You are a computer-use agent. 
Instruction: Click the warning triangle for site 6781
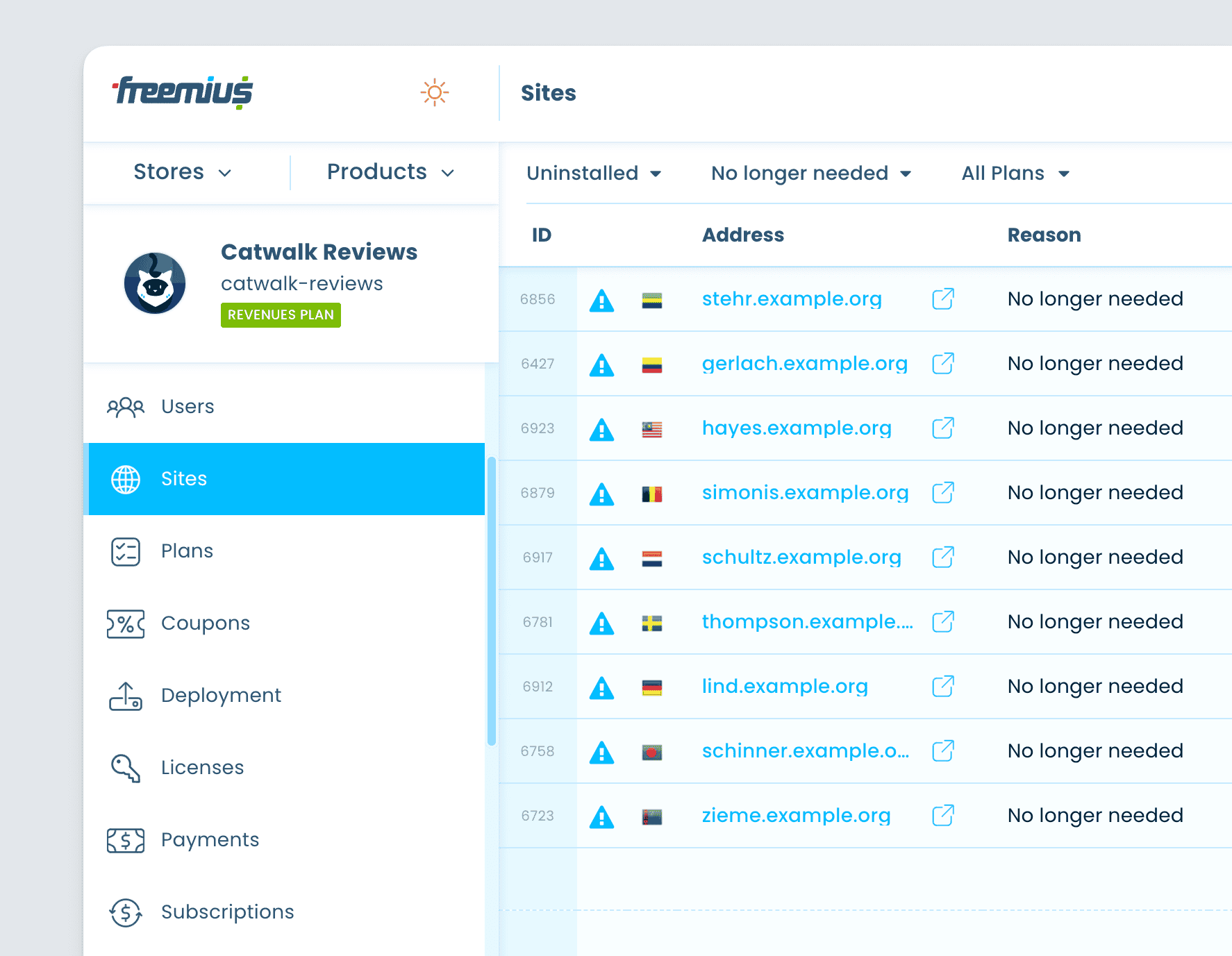[601, 623]
